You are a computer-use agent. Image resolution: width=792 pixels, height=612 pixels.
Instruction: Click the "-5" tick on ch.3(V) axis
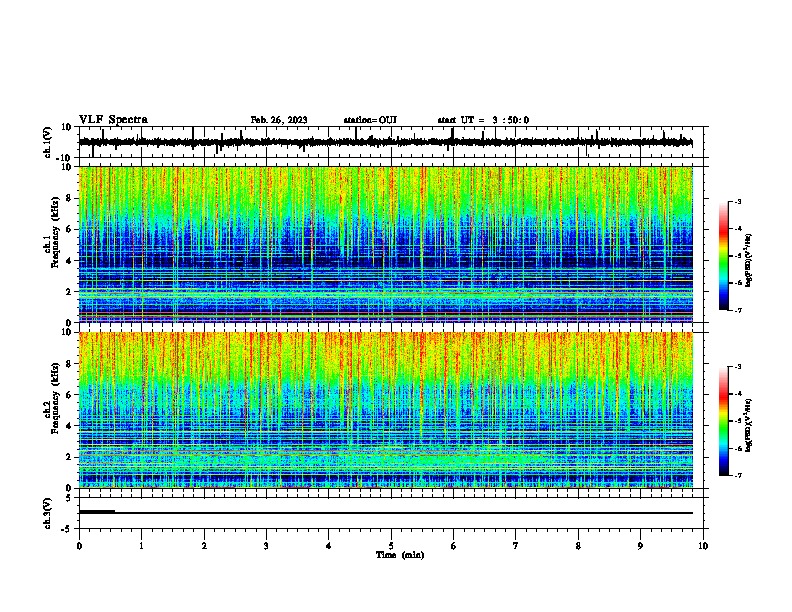click(67, 529)
